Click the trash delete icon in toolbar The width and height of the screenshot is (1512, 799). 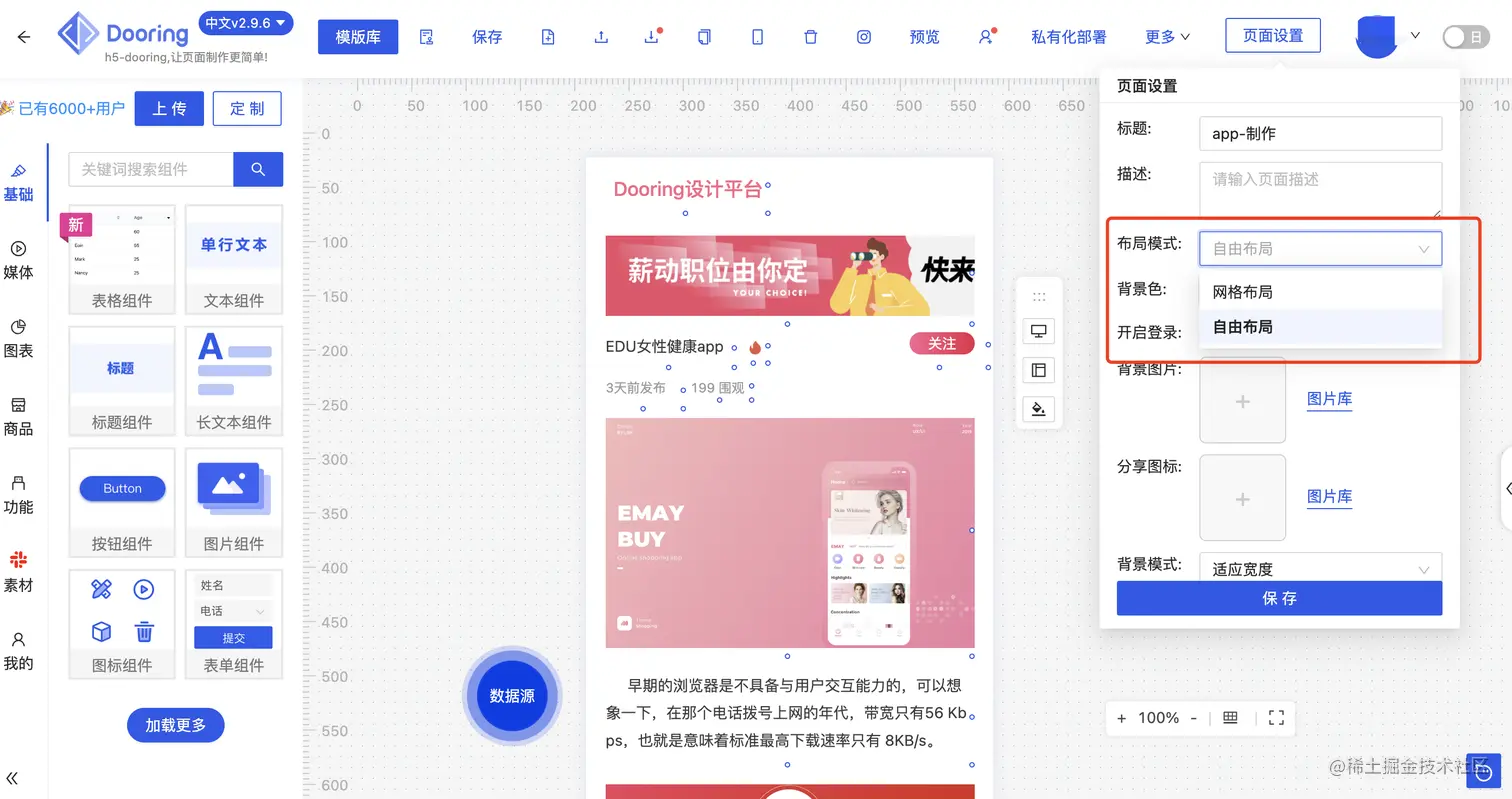tap(811, 37)
